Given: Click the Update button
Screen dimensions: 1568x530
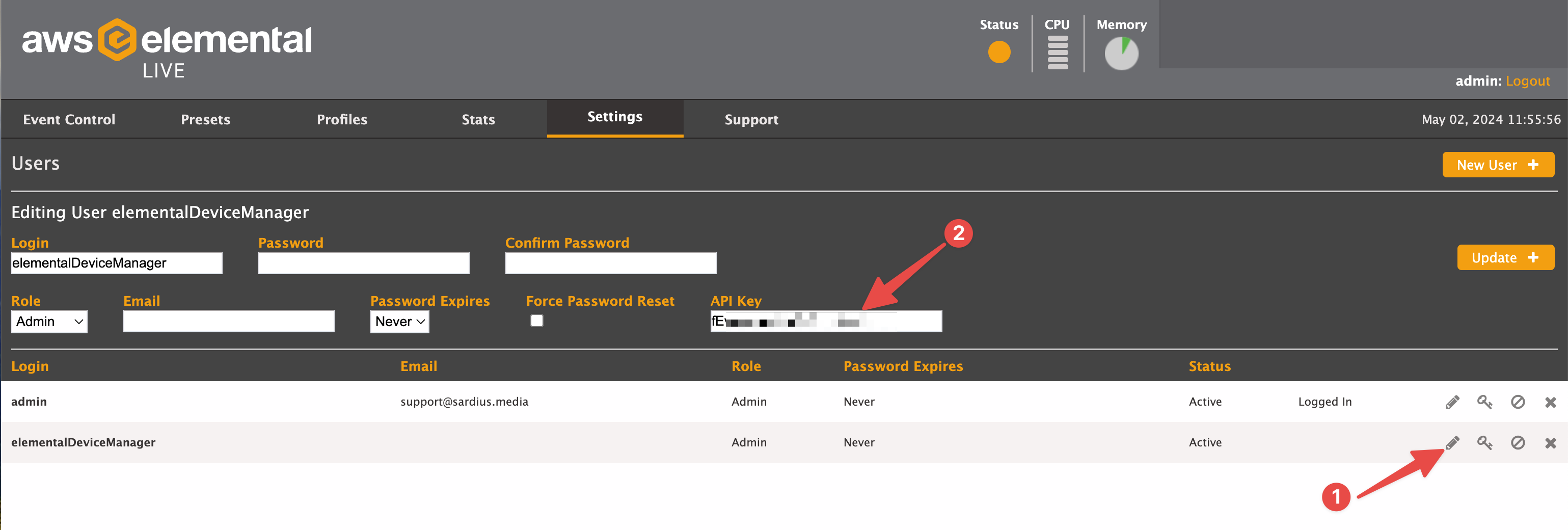Looking at the screenshot, I should click(x=1505, y=258).
